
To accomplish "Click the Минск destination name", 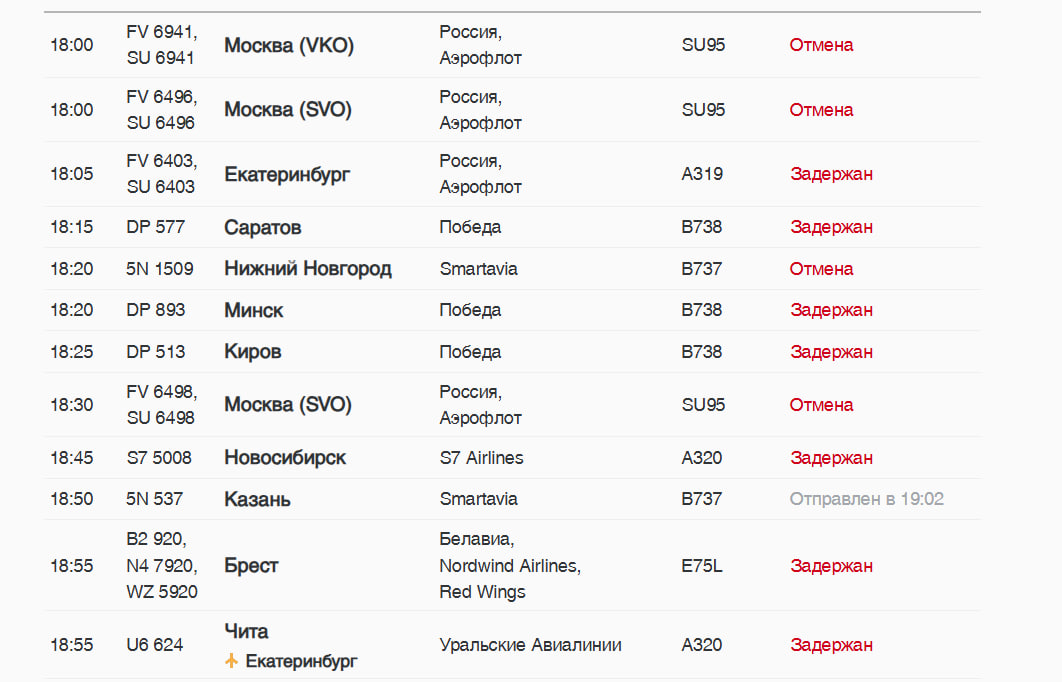I will point(254,310).
